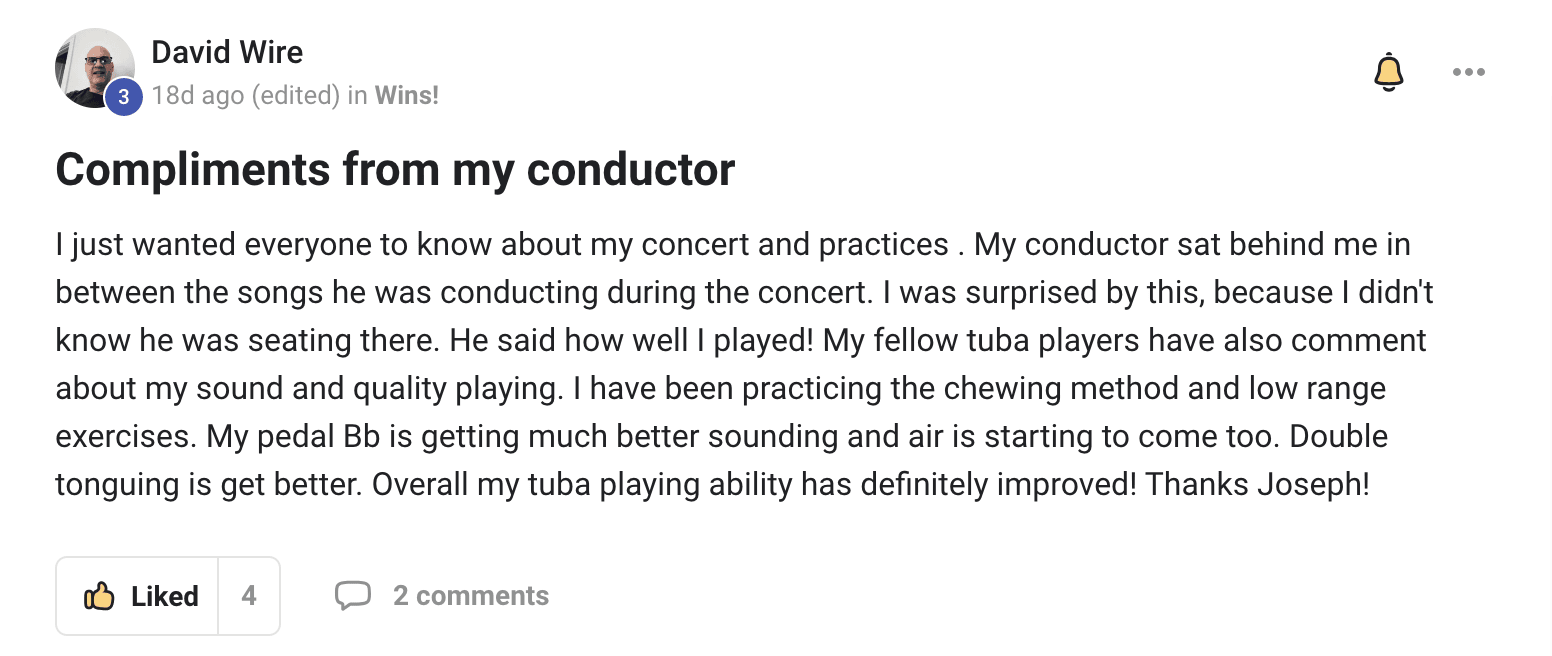This screenshot has width=1552, height=656.
Task: Unlike the post via Liked label
Action: click(x=165, y=597)
